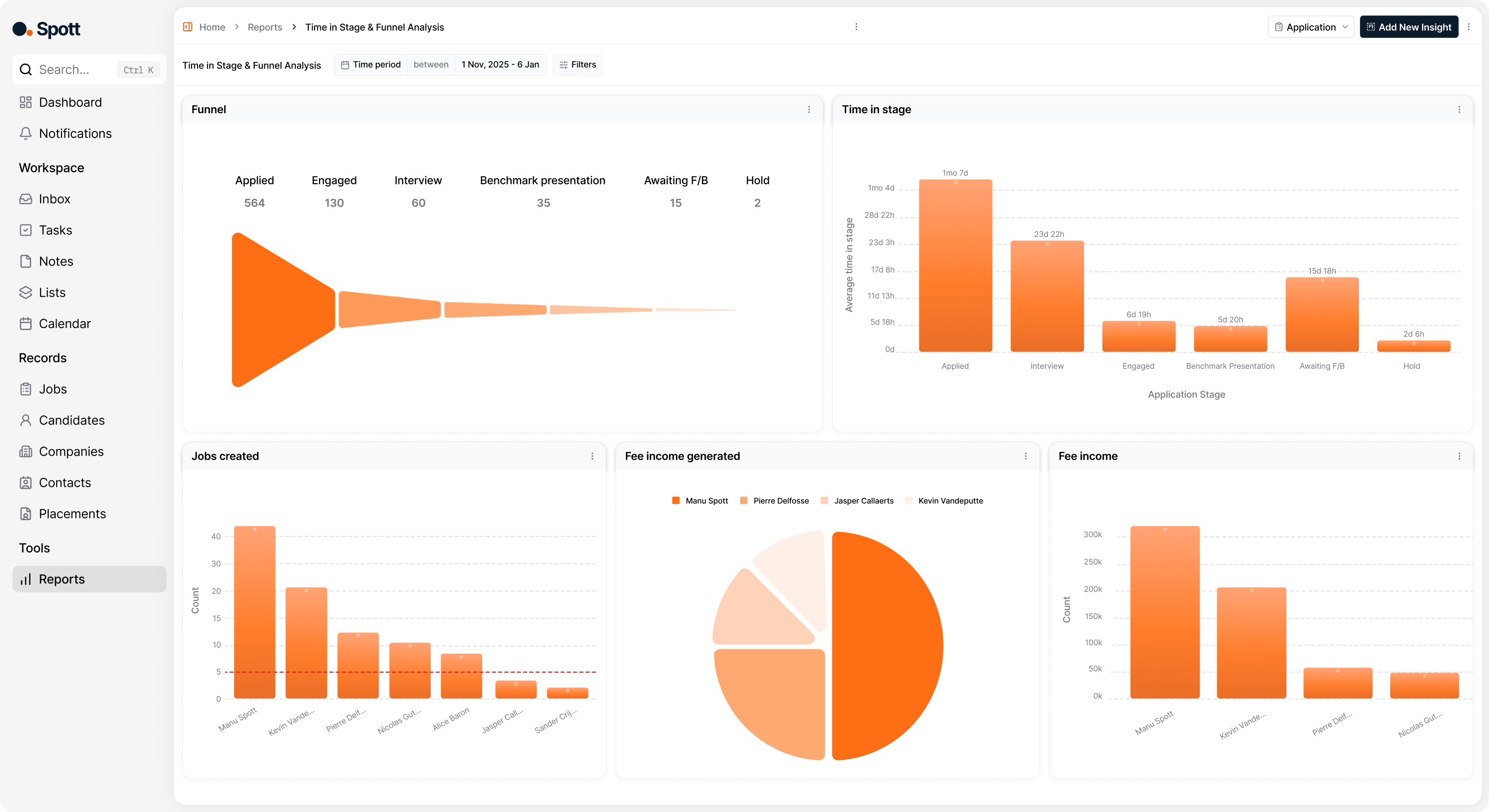Open the Filters panel
Viewport: 1489px width, 812px height.
577,64
